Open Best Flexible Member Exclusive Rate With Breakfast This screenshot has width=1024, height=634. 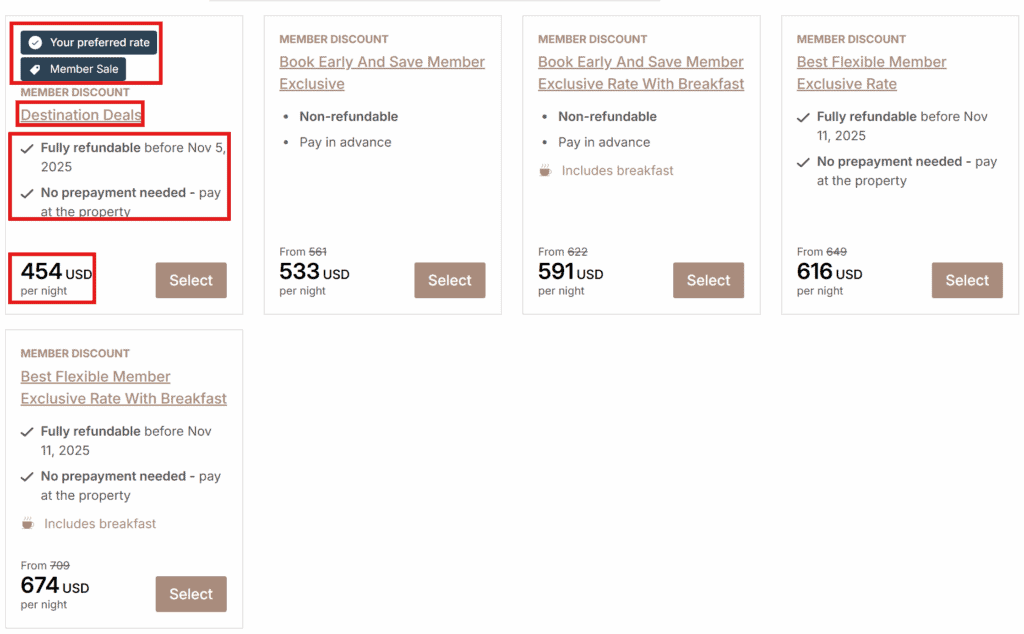[x=123, y=387]
